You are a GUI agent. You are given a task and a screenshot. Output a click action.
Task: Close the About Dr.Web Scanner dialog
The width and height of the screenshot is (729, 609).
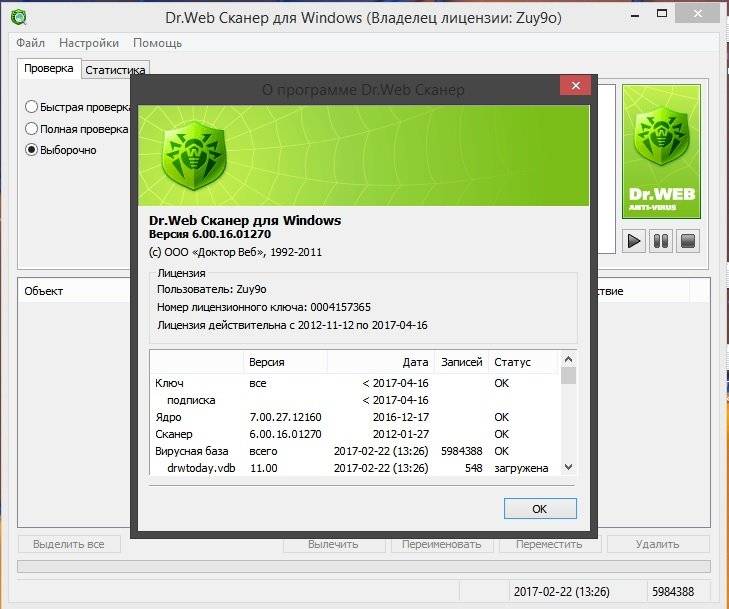[x=576, y=86]
